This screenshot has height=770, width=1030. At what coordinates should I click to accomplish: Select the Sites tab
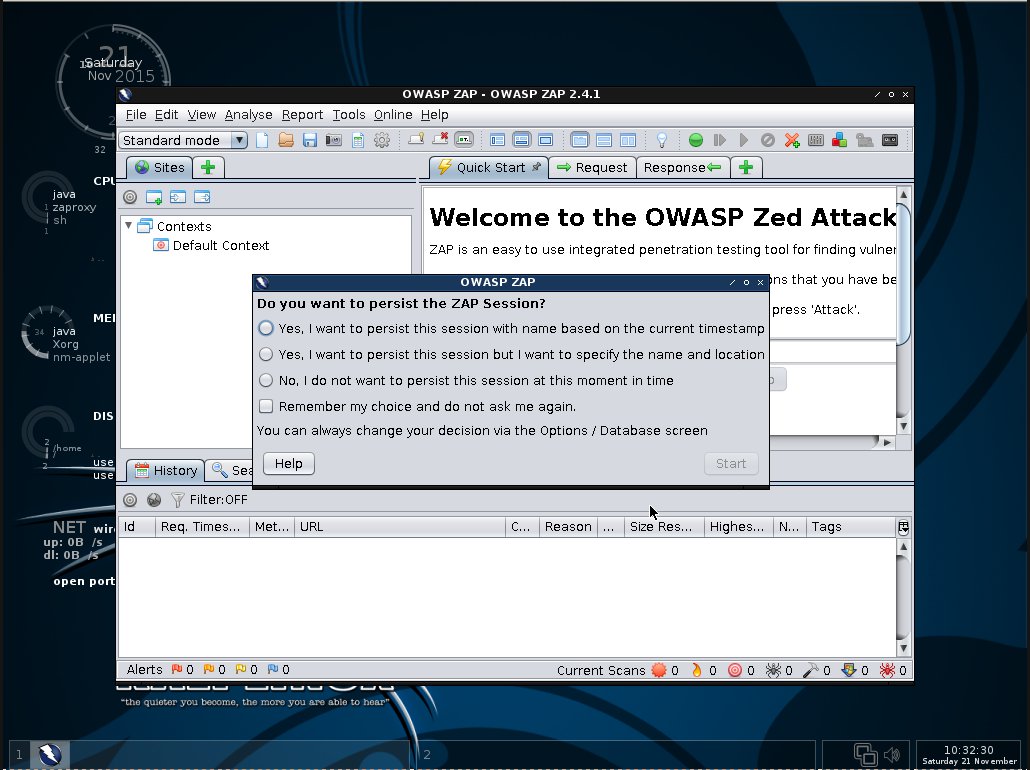point(160,168)
